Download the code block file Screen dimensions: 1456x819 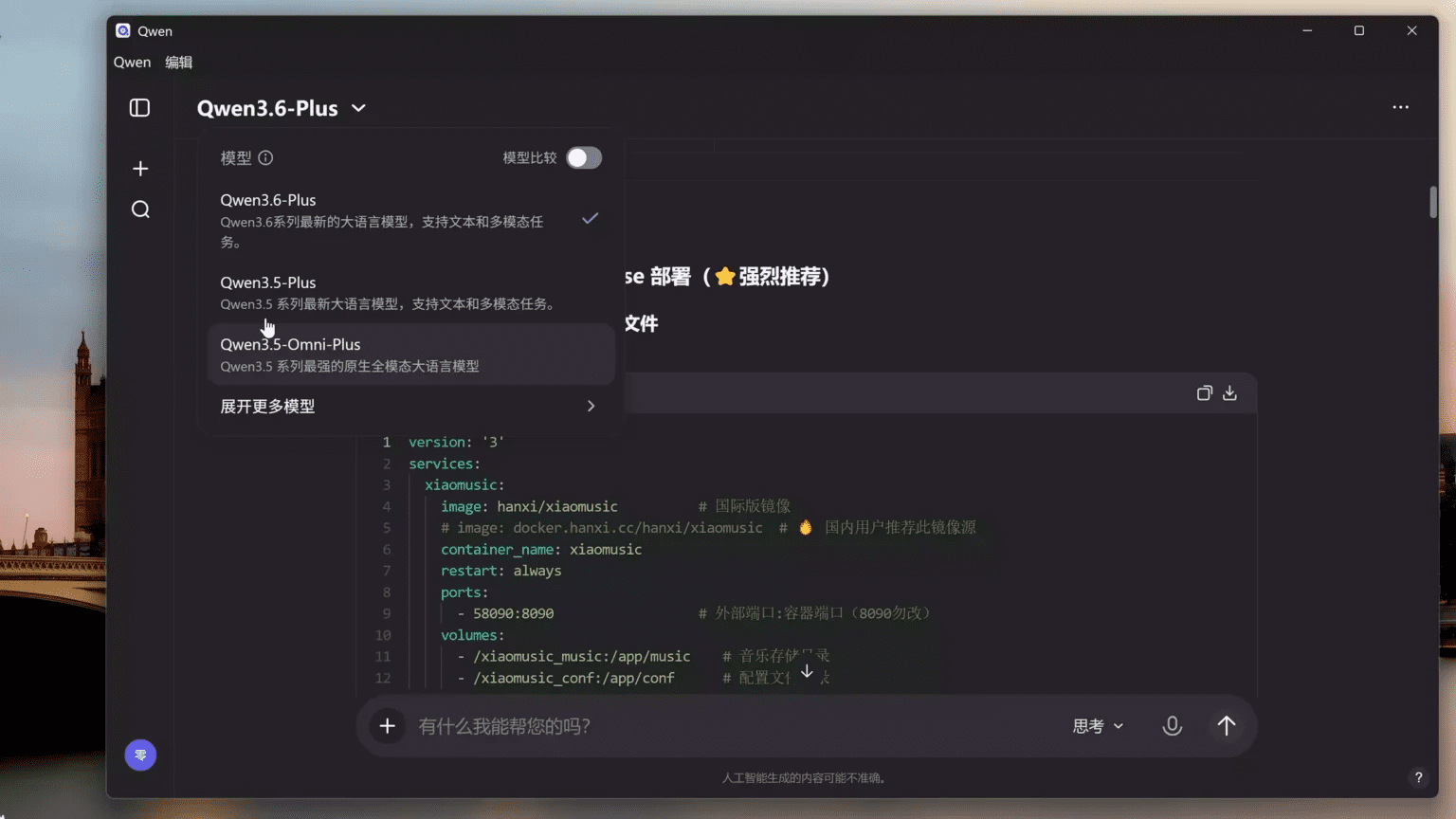(1229, 393)
